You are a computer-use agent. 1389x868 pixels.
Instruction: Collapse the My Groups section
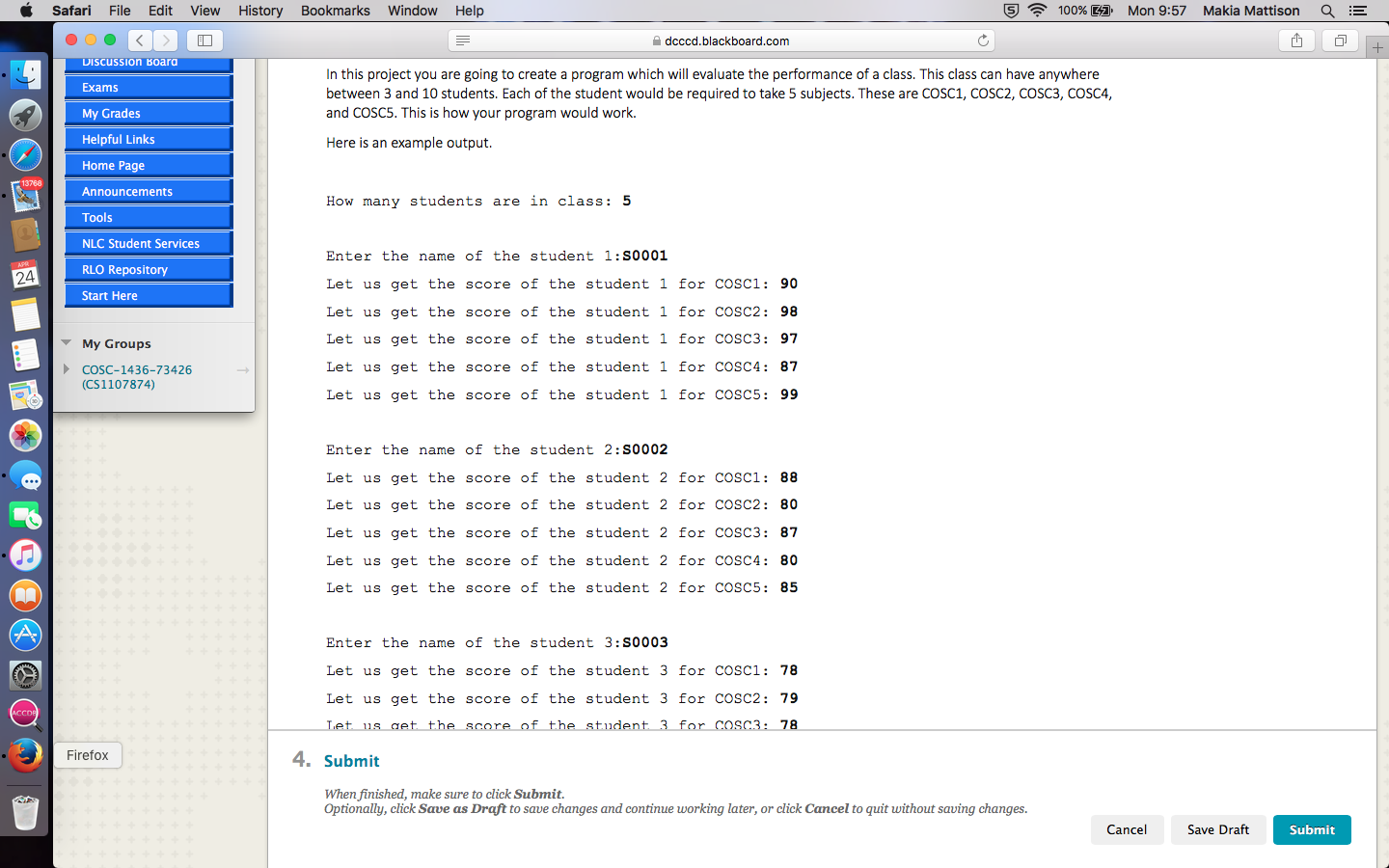pyautogui.click(x=67, y=343)
